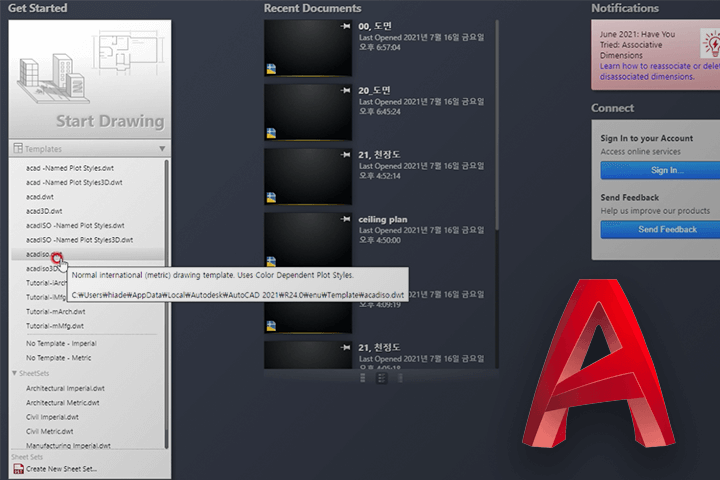Open the 20_도면 document thumbnail
The image size is (720, 480).
(308, 113)
